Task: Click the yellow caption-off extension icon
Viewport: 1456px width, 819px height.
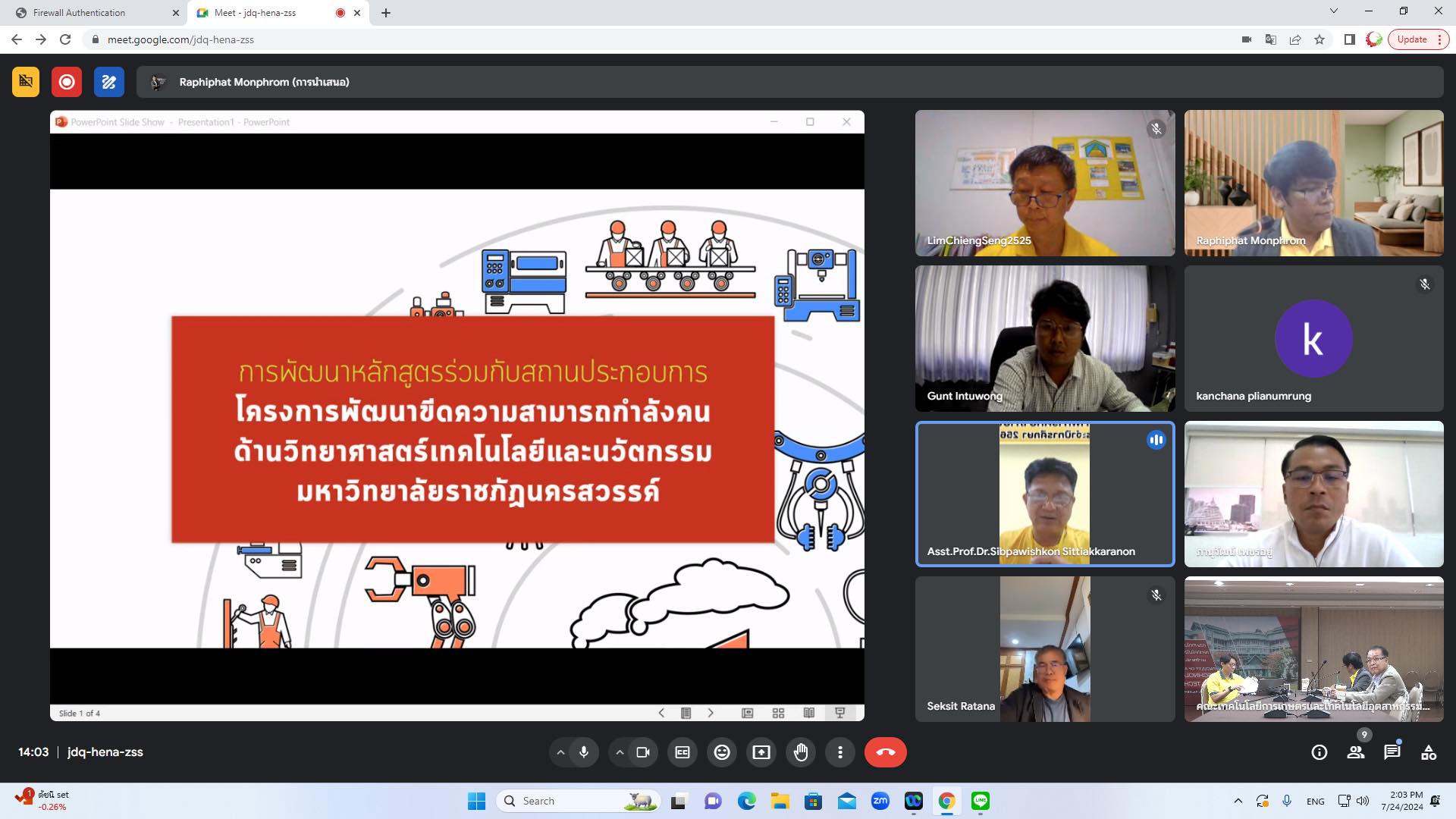Action: coord(25,82)
